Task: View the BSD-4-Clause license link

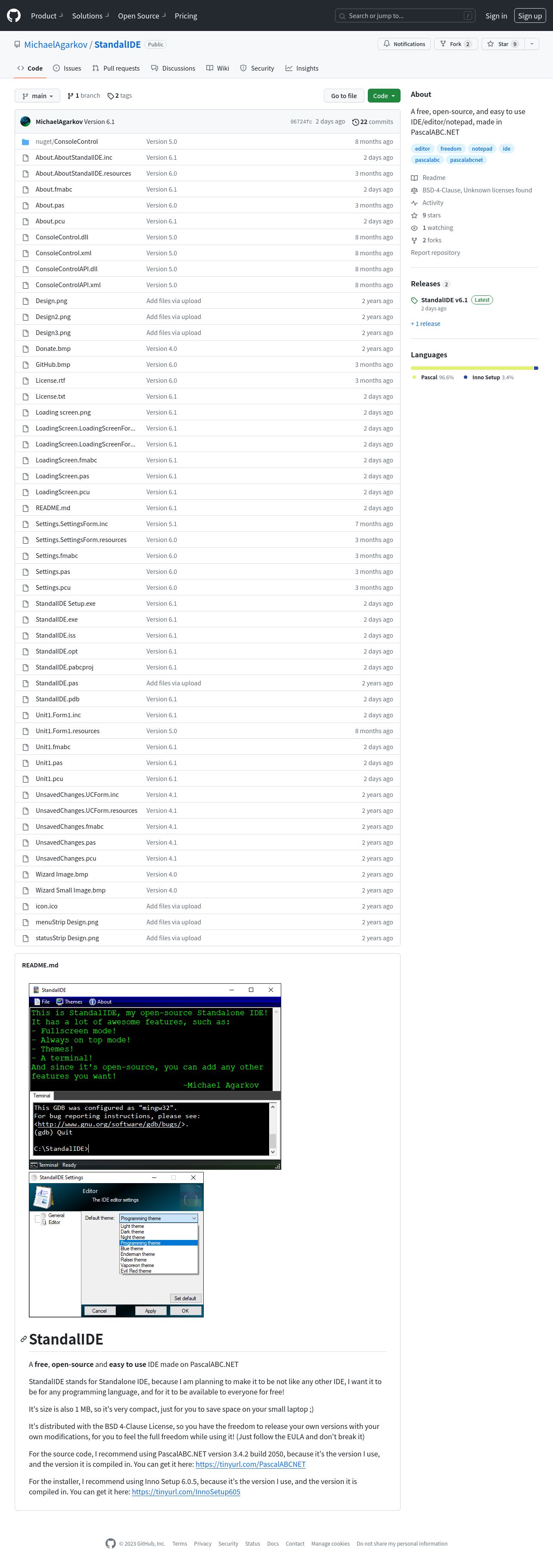Action: pos(472,190)
